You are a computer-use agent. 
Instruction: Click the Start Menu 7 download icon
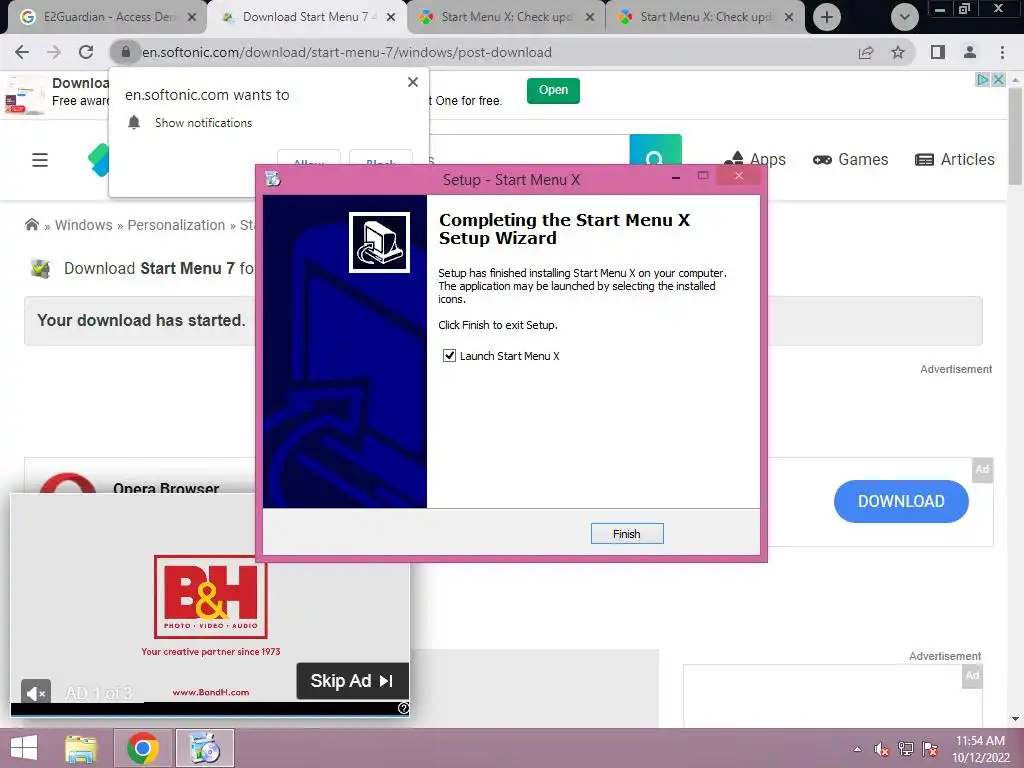point(41,268)
